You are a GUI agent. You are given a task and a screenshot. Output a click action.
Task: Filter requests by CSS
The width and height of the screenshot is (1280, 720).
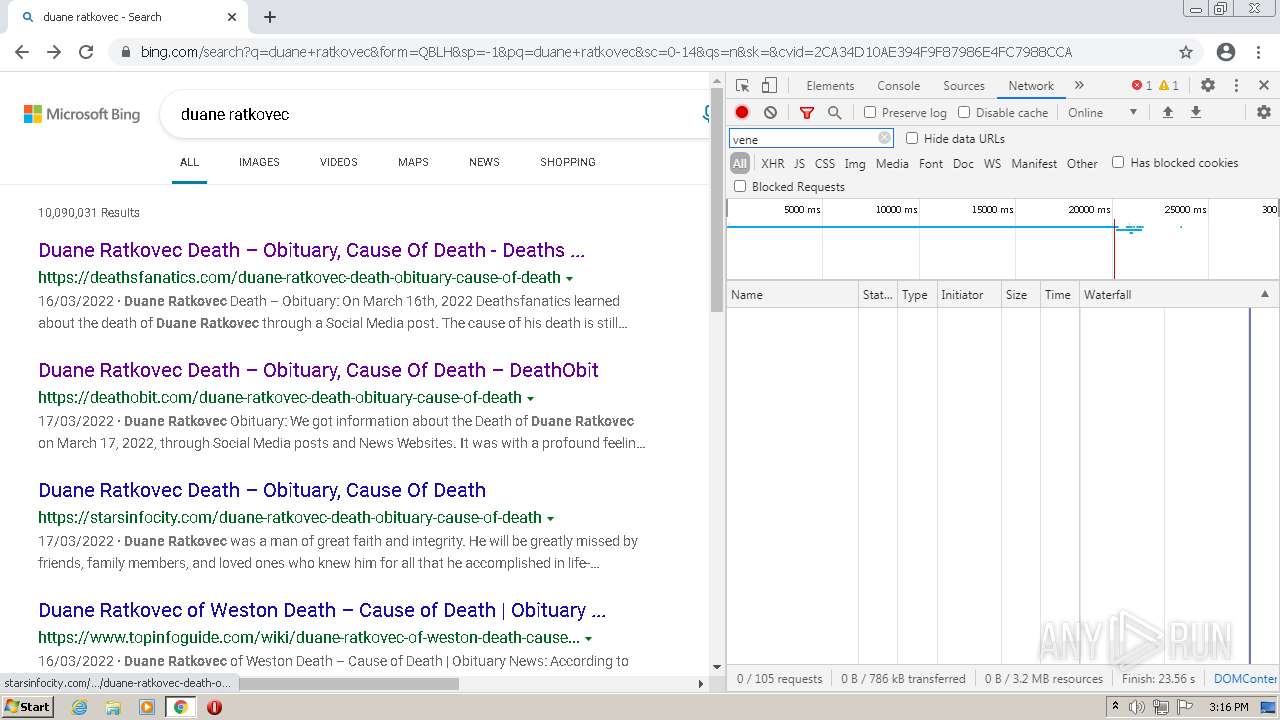point(824,163)
